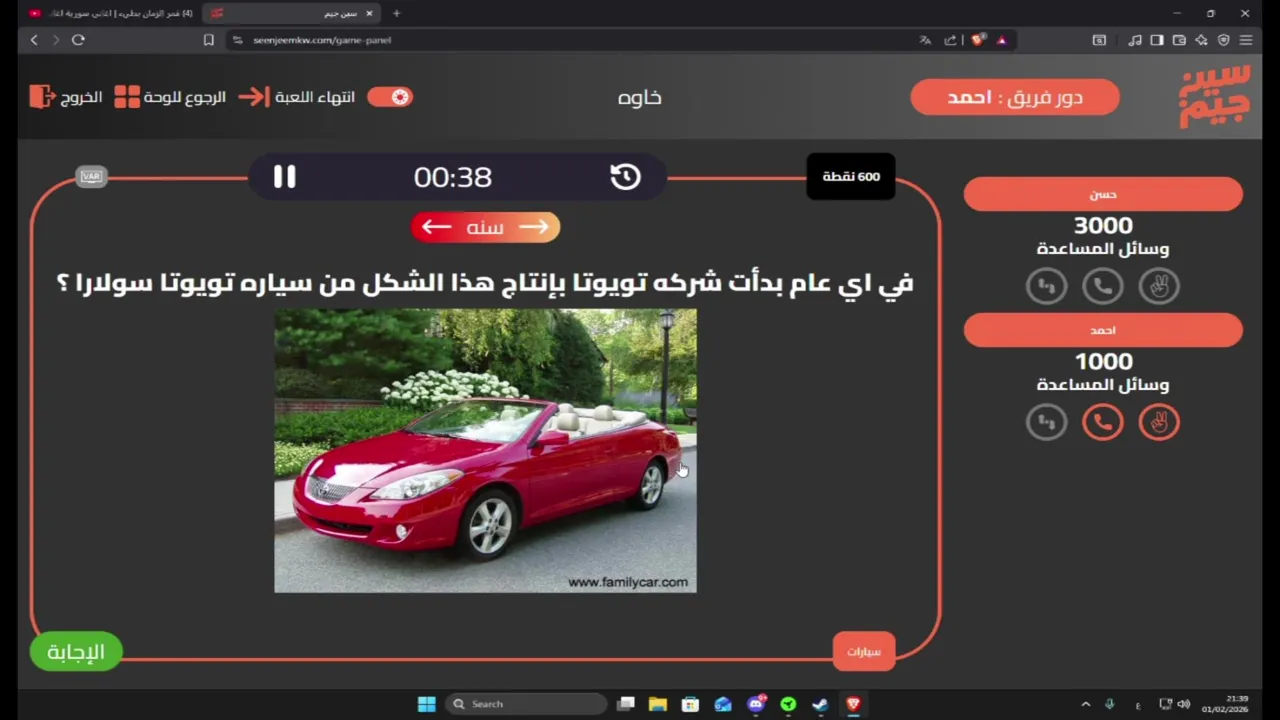Click the حسن team name bar
This screenshot has height=720, width=1280.
point(1103,194)
